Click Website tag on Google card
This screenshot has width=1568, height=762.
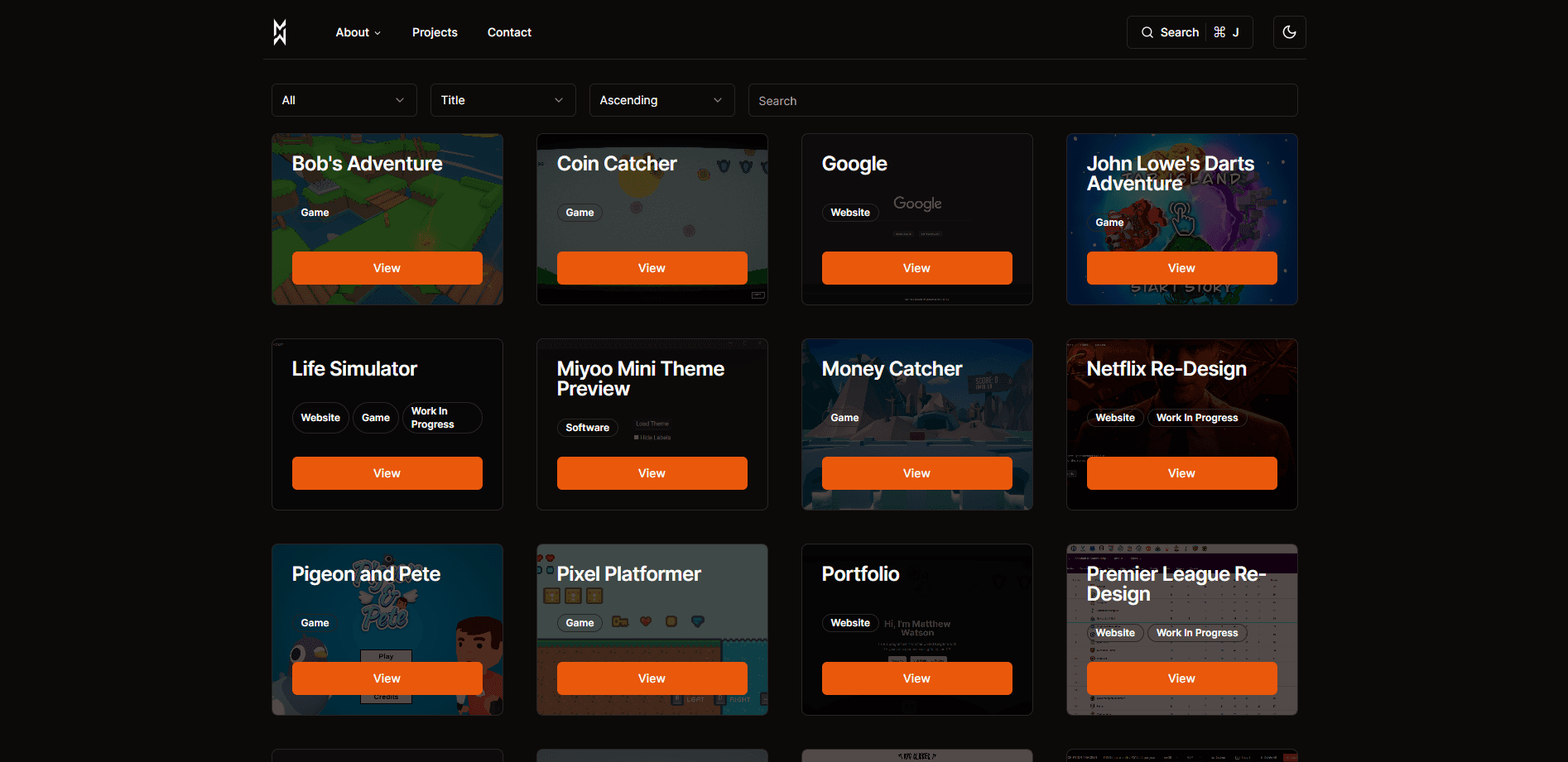pos(850,213)
